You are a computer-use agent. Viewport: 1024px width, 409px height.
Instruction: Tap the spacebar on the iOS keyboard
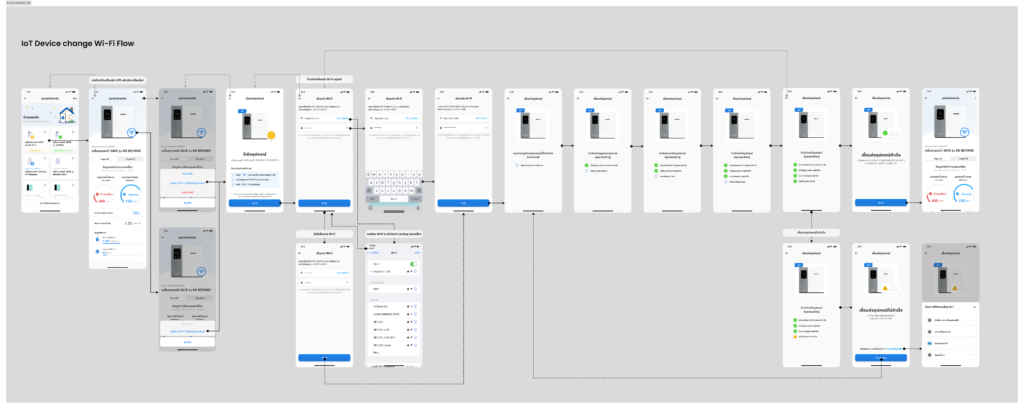tap(395, 200)
